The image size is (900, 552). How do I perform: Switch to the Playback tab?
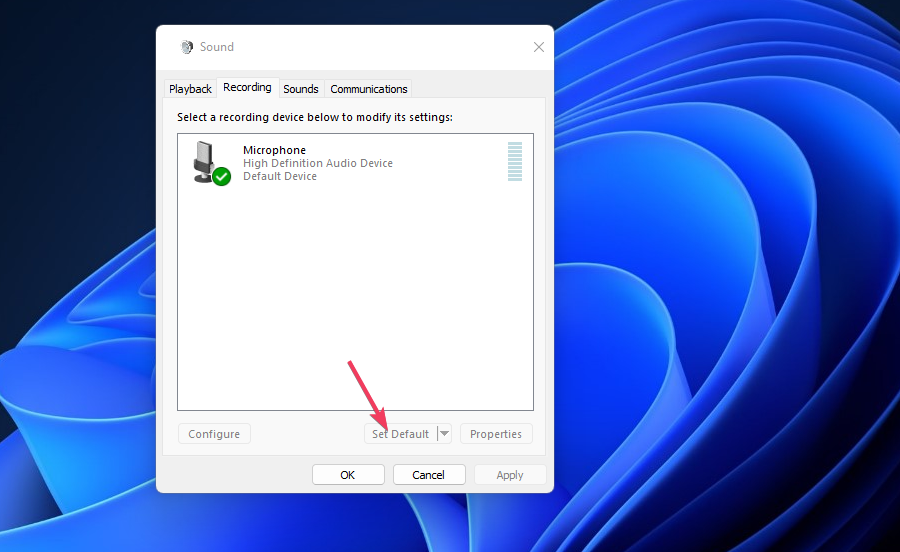[190, 89]
